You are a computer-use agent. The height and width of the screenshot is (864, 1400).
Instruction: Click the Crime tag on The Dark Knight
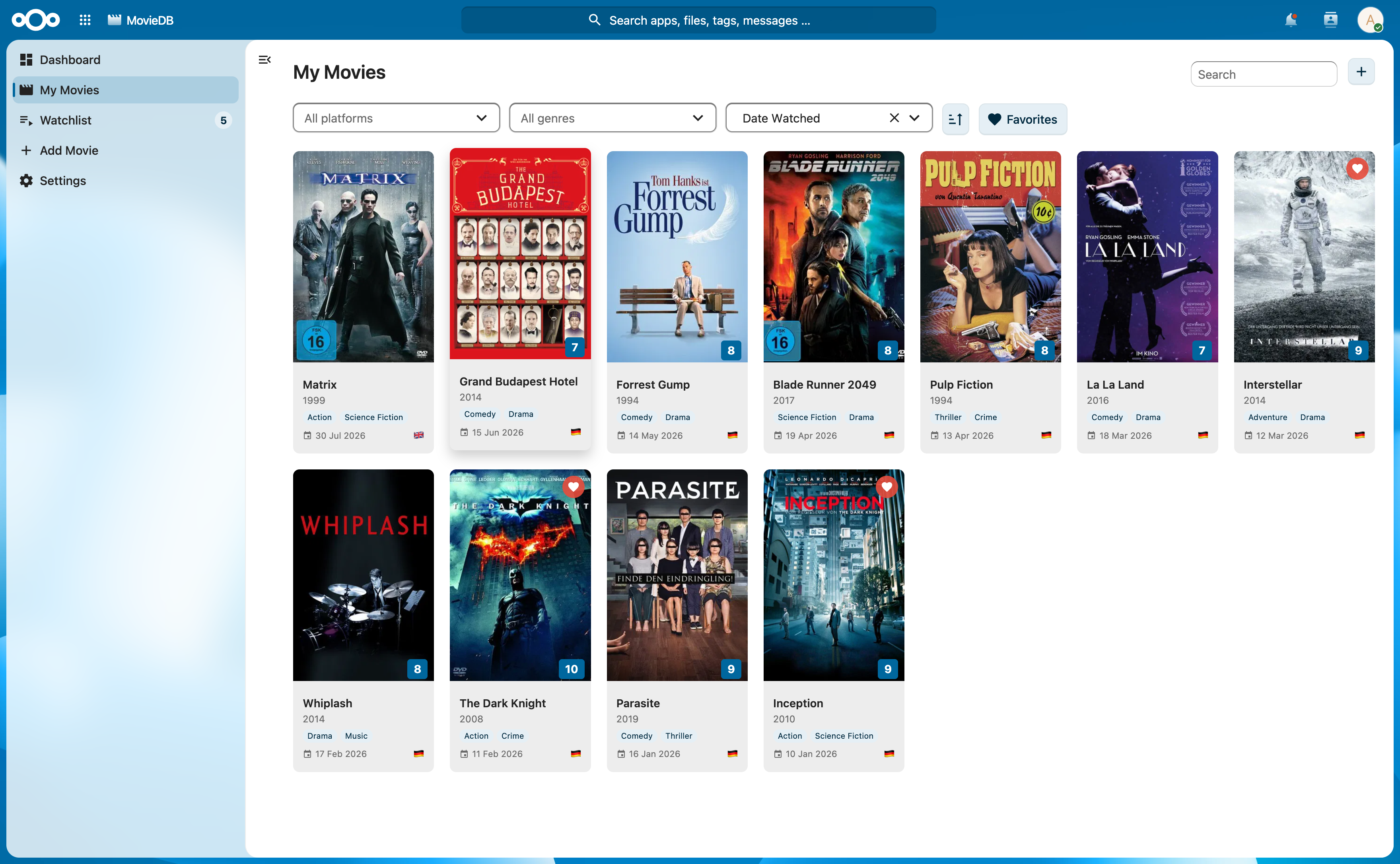point(512,736)
